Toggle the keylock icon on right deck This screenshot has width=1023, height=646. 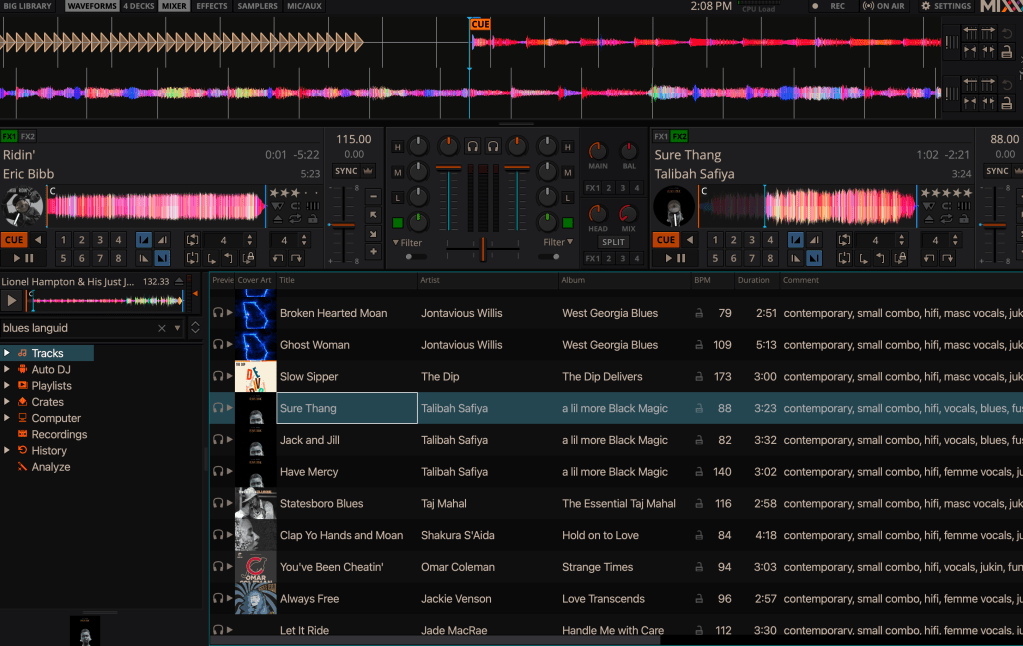tap(962, 218)
